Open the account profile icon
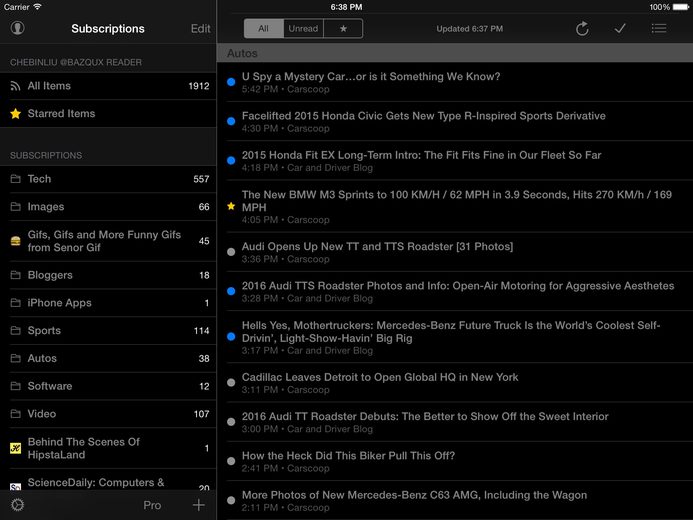693x520 pixels. 17,28
